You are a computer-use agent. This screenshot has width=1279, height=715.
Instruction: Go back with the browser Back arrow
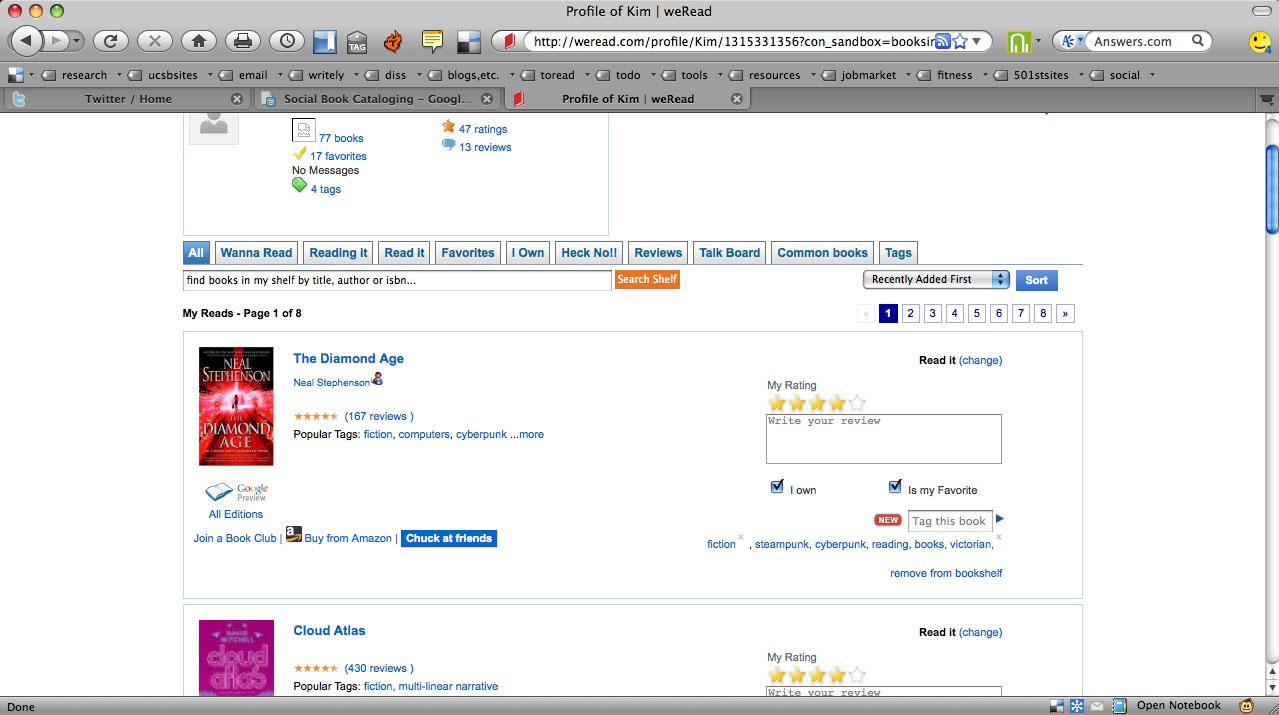click(x=26, y=41)
